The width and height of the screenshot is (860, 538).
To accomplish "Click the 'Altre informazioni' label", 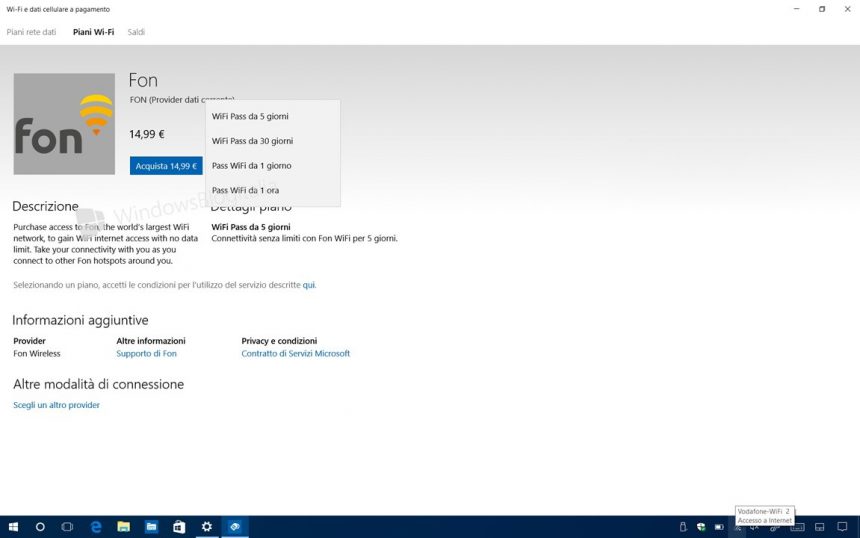I will [151, 341].
